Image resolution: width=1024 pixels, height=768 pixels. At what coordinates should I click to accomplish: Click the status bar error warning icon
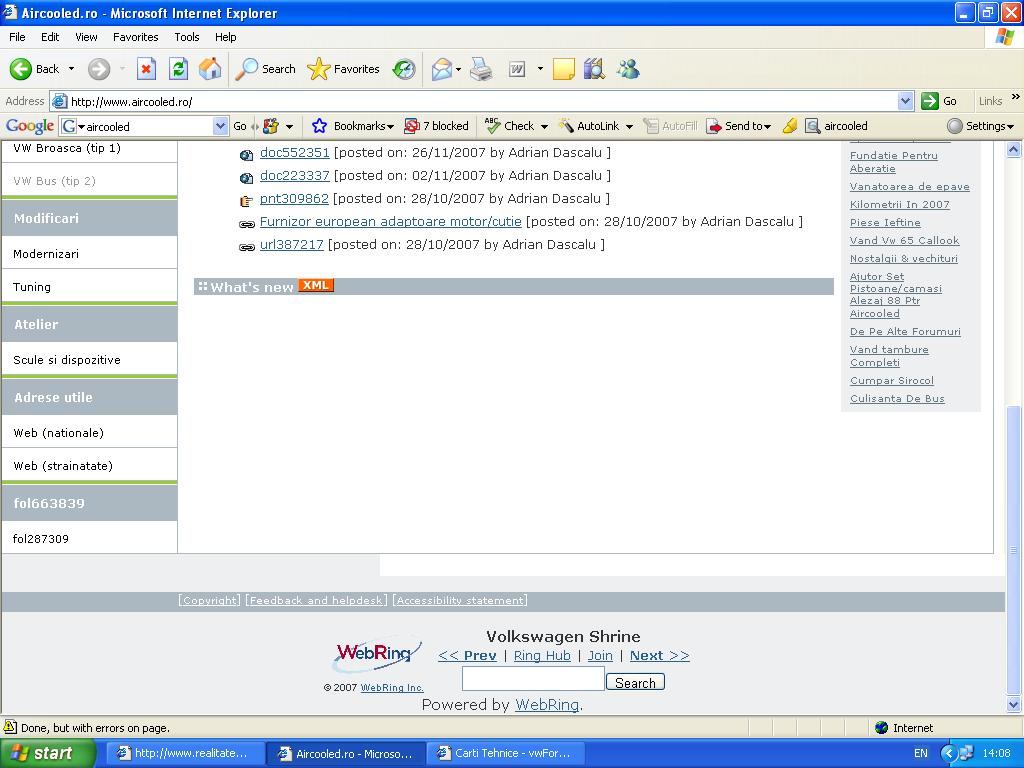(10, 727)
